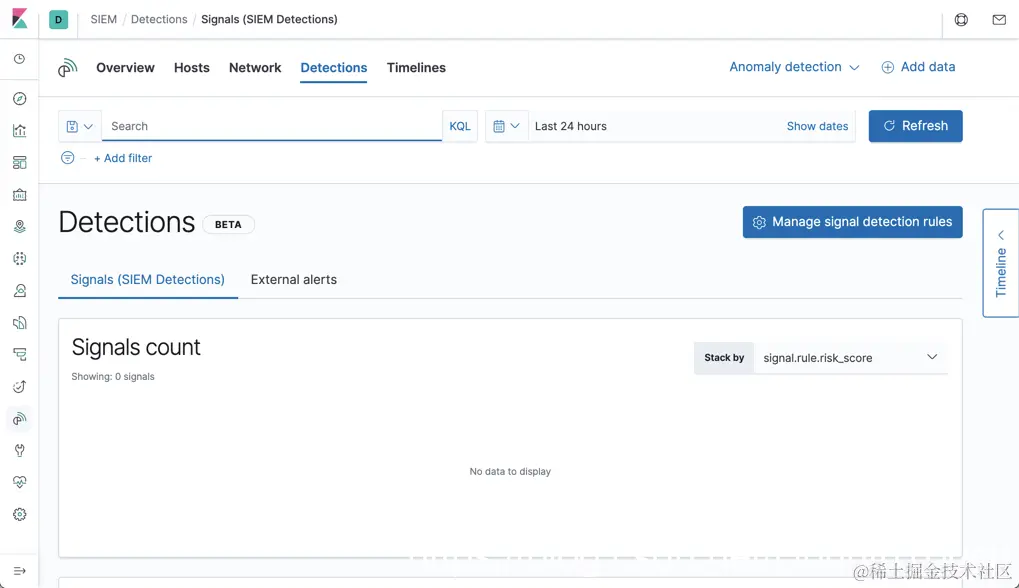
Task: Focus the Search query input field
Action: [x=272, y=126]
